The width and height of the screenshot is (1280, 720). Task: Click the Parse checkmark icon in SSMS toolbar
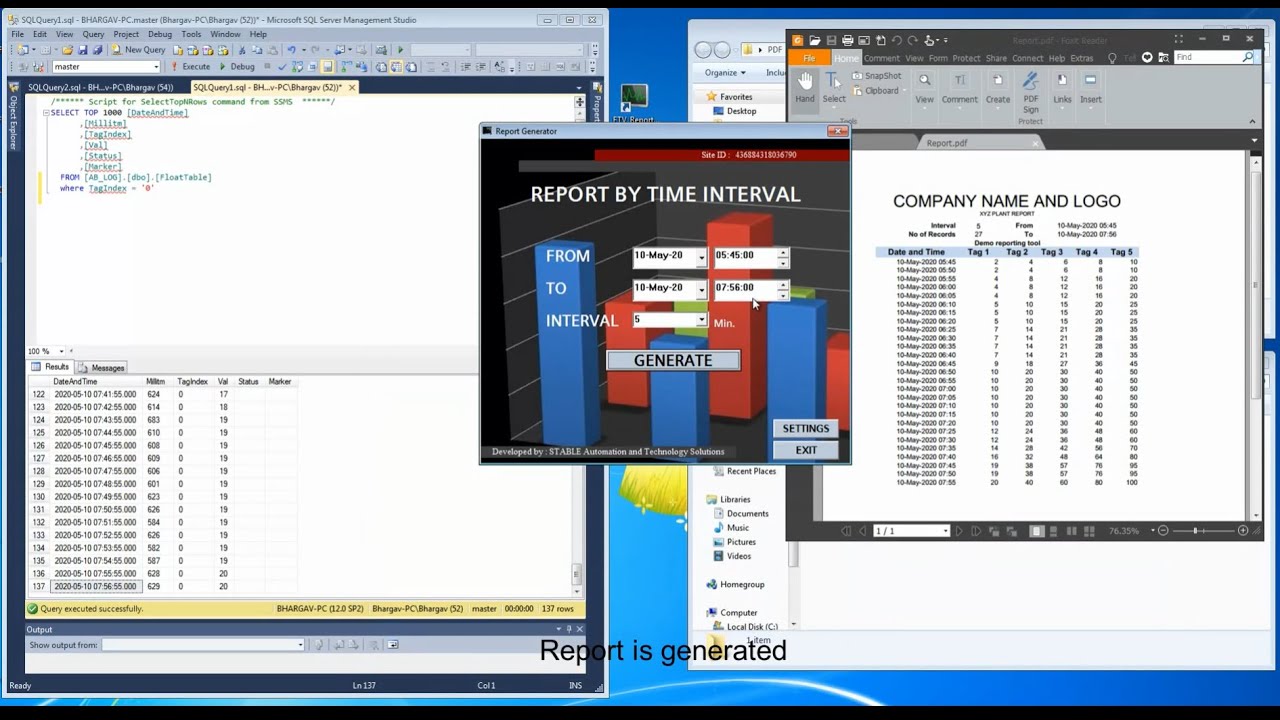coord(283,67)
